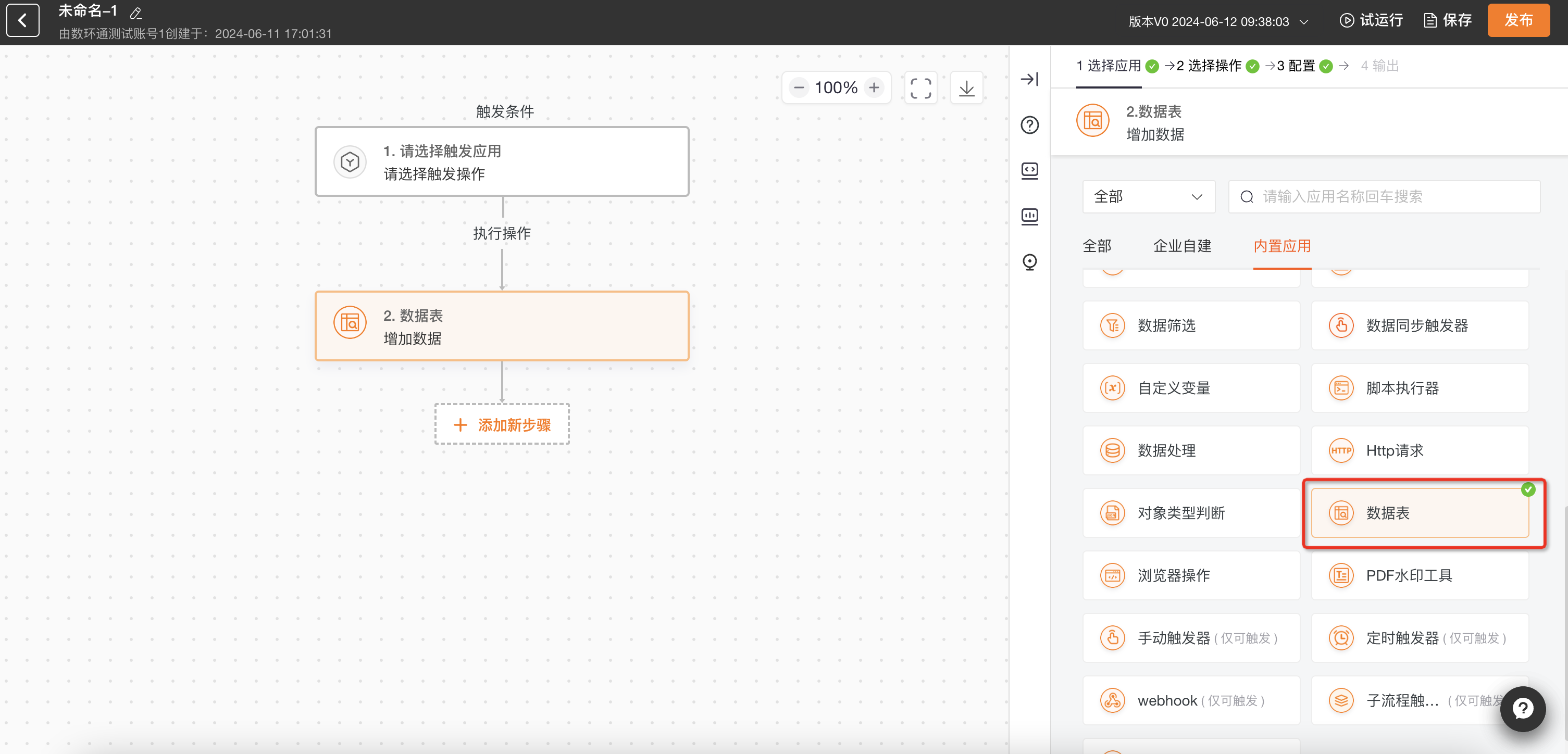The image size is (1568, 754).
Task: Choose the 定时触发器 app
Action: pos(1420,638)
